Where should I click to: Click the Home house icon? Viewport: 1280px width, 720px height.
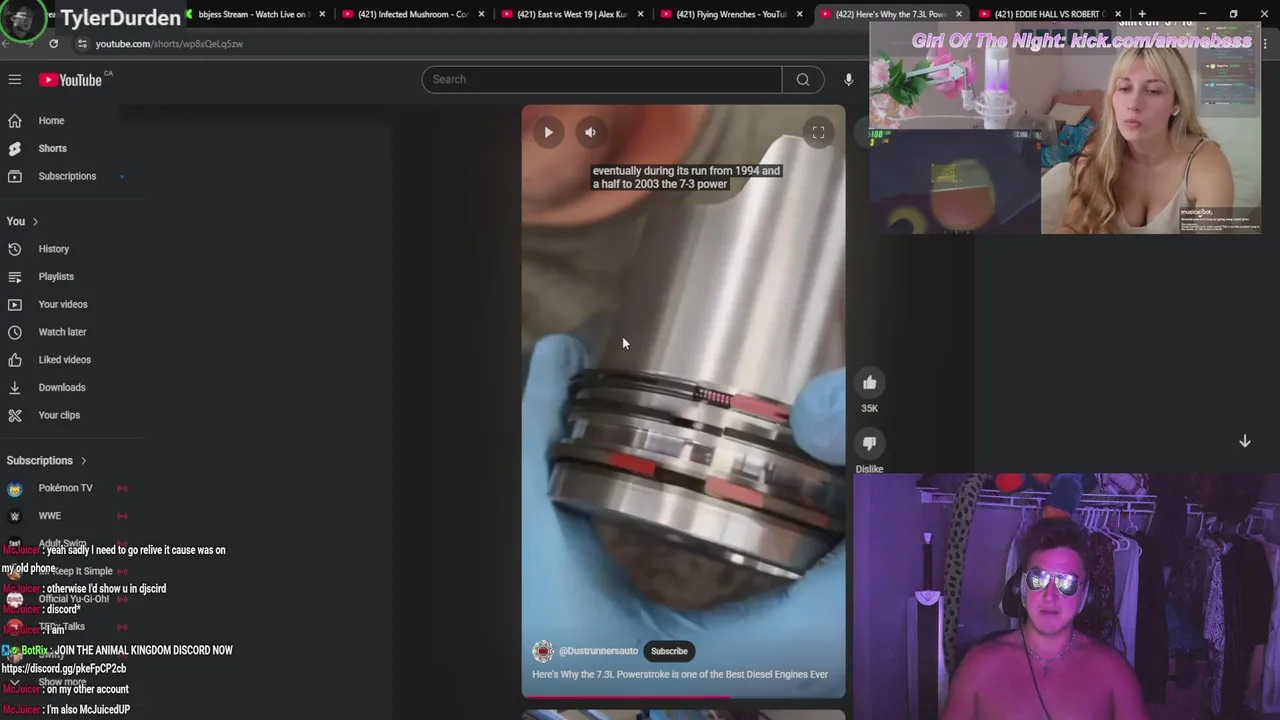pyautogui.click(x=15, y=121)
